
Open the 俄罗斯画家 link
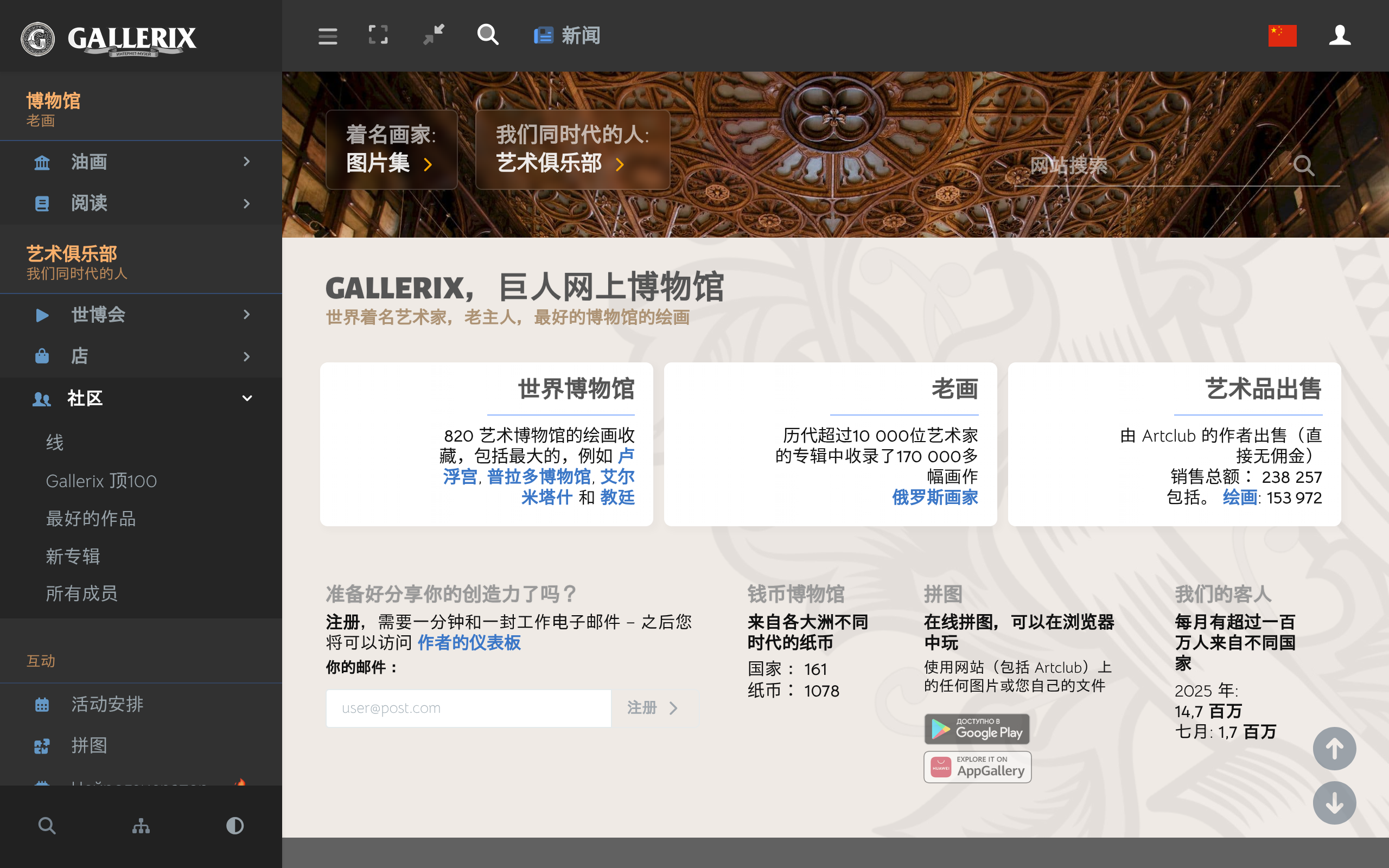click(935, 497)
